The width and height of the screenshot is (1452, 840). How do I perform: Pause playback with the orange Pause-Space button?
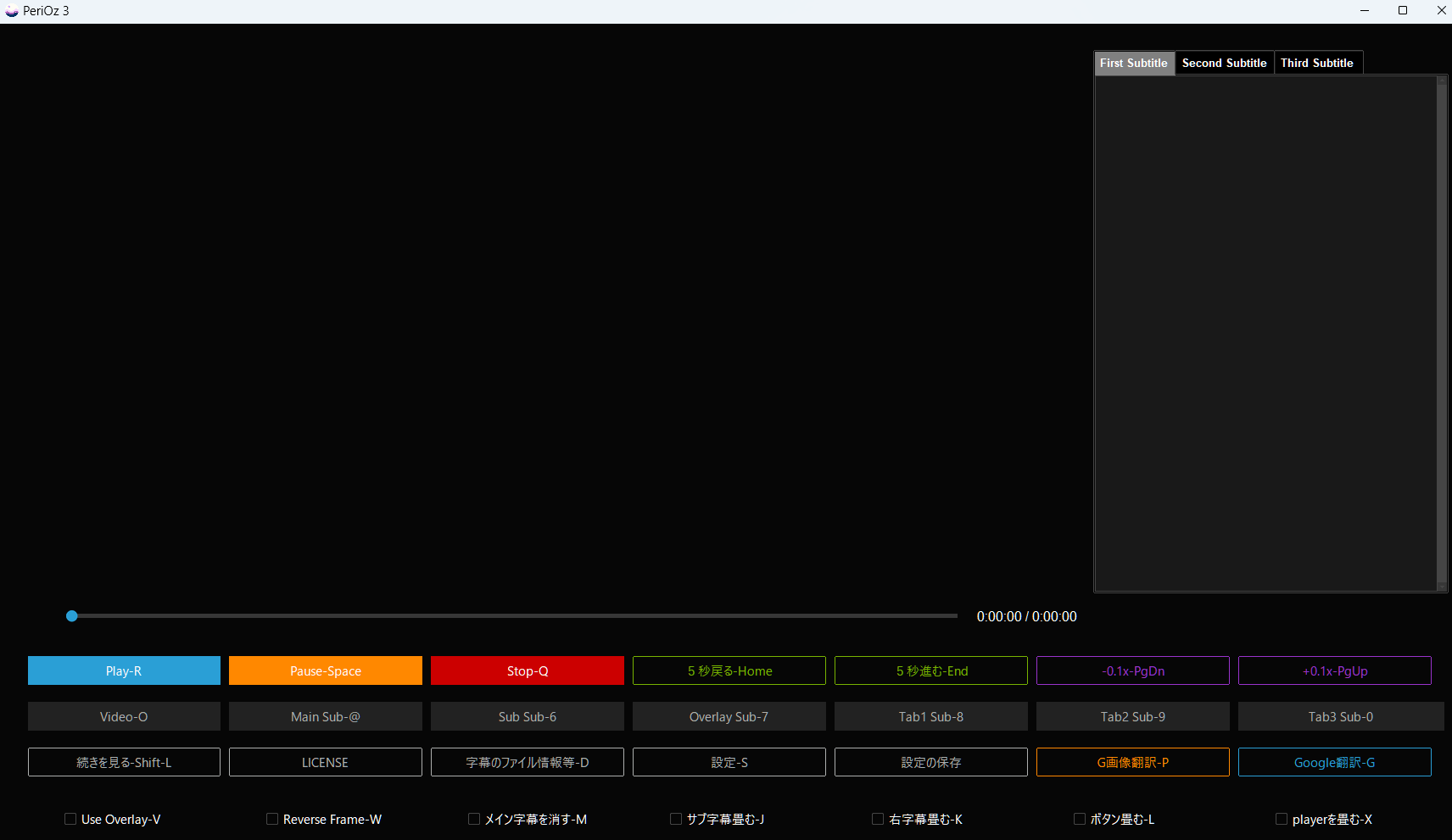(x=325, y=670)
